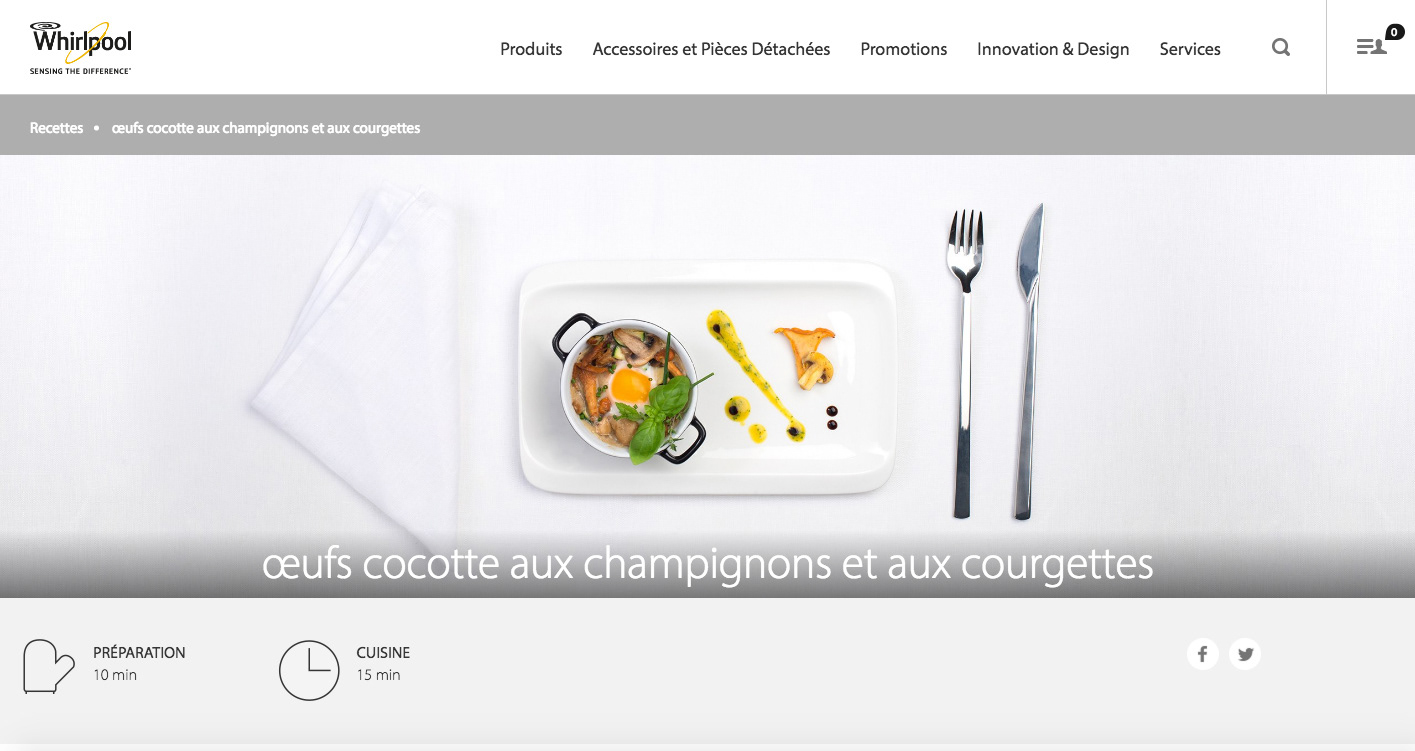
Task: Open Innovation & Design menu
Action: (x=1053, y=49)
